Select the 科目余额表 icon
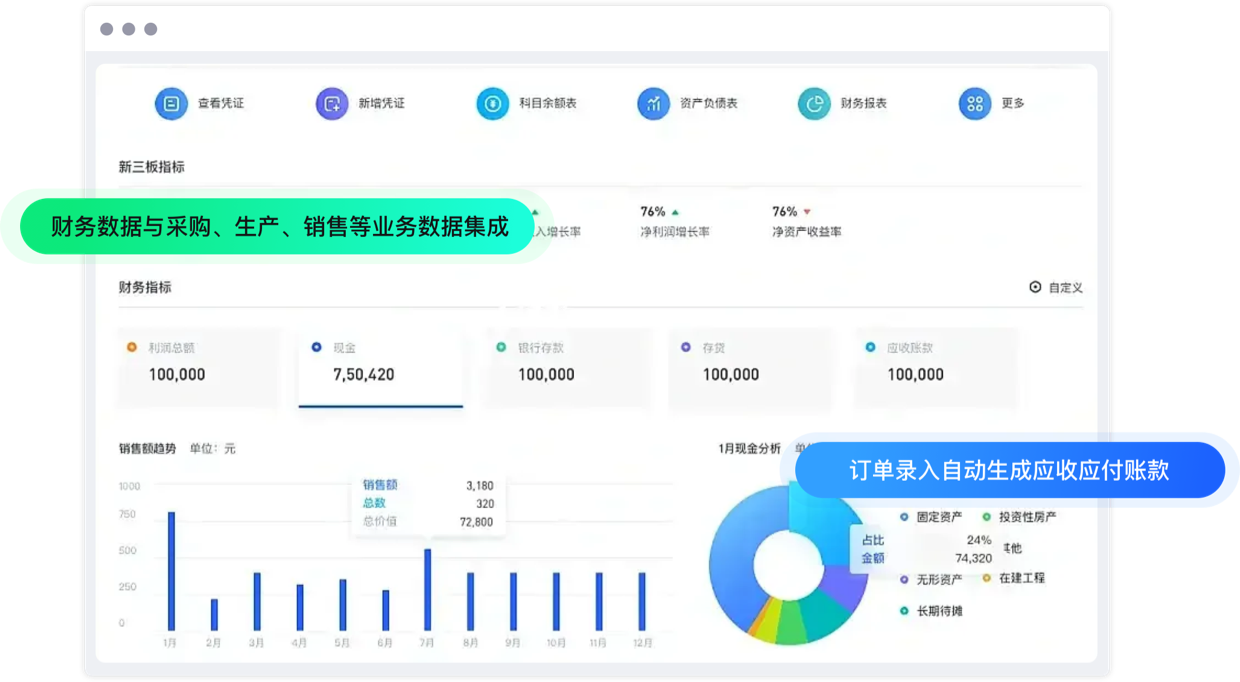 (492, 103)
